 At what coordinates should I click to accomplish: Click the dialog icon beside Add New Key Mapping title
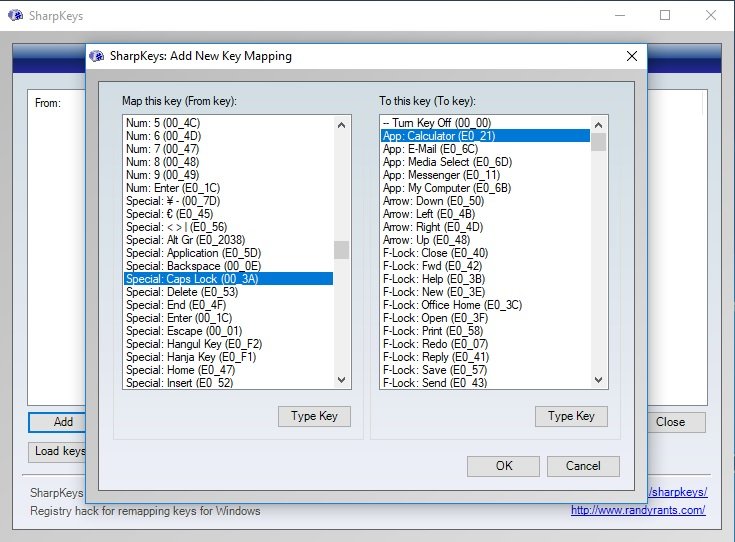pos(97,56)
